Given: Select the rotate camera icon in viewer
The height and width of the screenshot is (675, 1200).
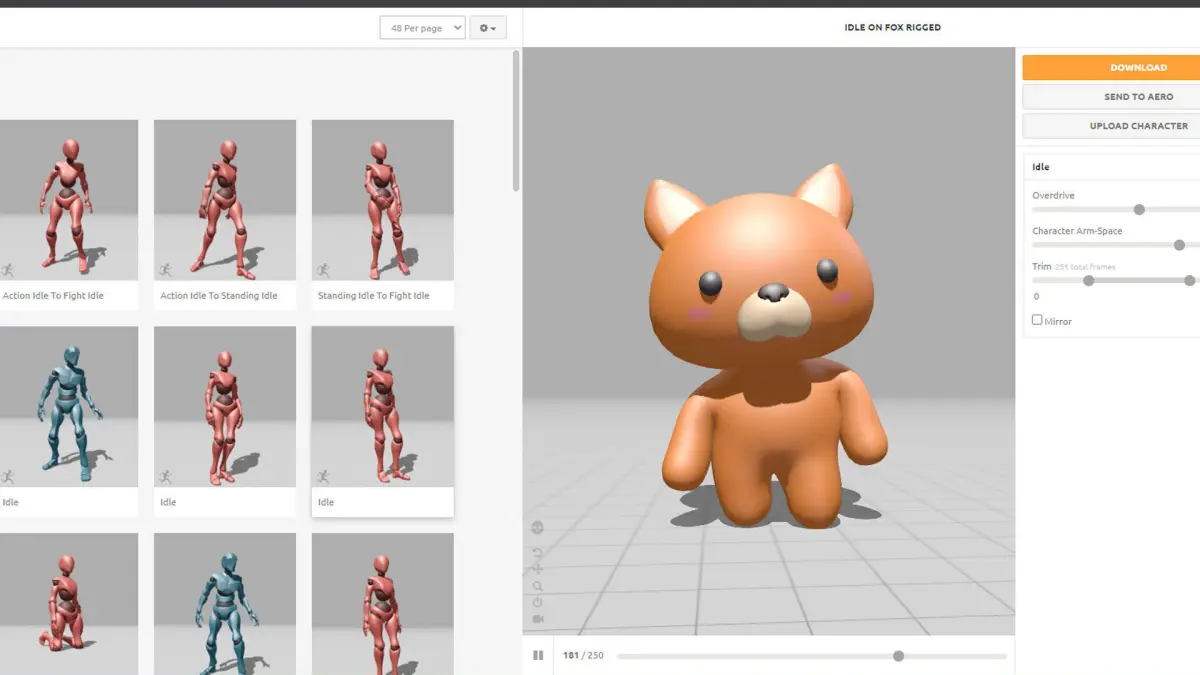Looking at the screenshot, I should pyautogui.click(x=538, y=552).
